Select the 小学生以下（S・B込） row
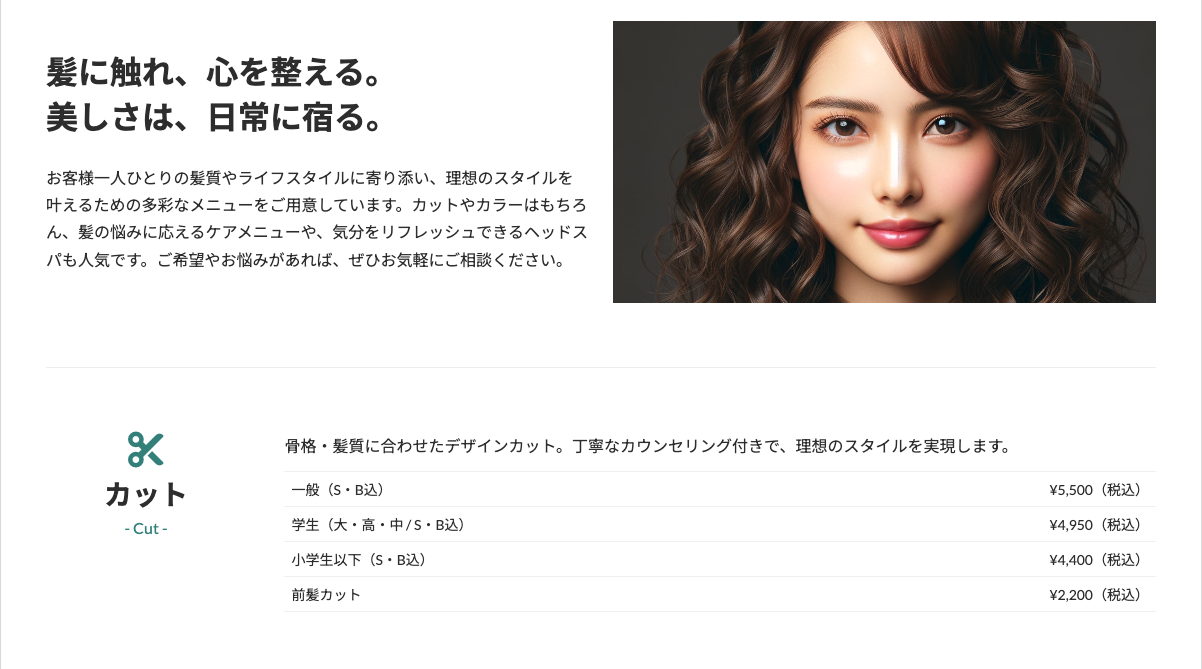Screen dimensions: 1202x669 coord(720,559)
